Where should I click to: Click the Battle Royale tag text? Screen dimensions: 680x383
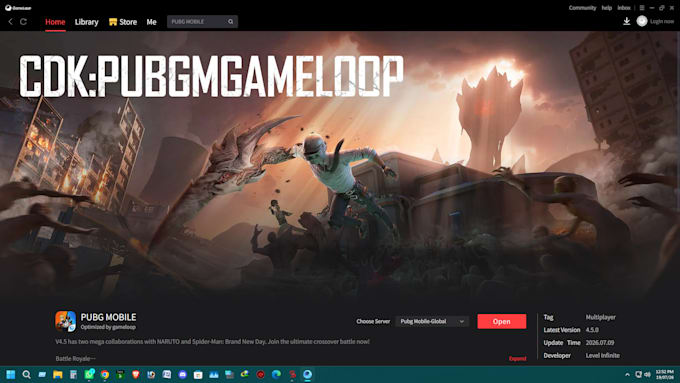(75, 359)
